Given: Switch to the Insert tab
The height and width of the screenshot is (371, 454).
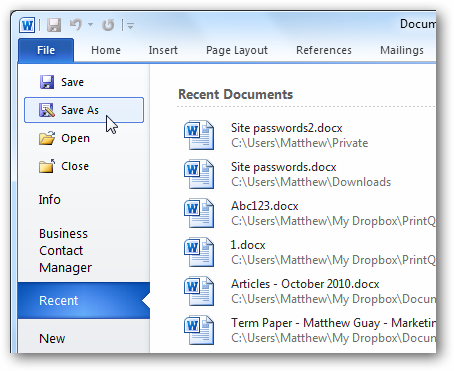Looking at the screenshot, I should [163, 50].
